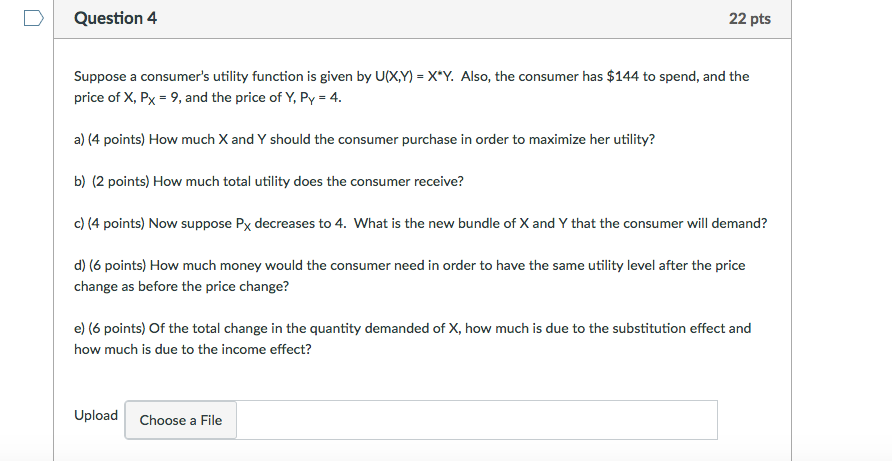Click part e) about total change in X
This screenshot has width=892, height=461.
point(412,328)
